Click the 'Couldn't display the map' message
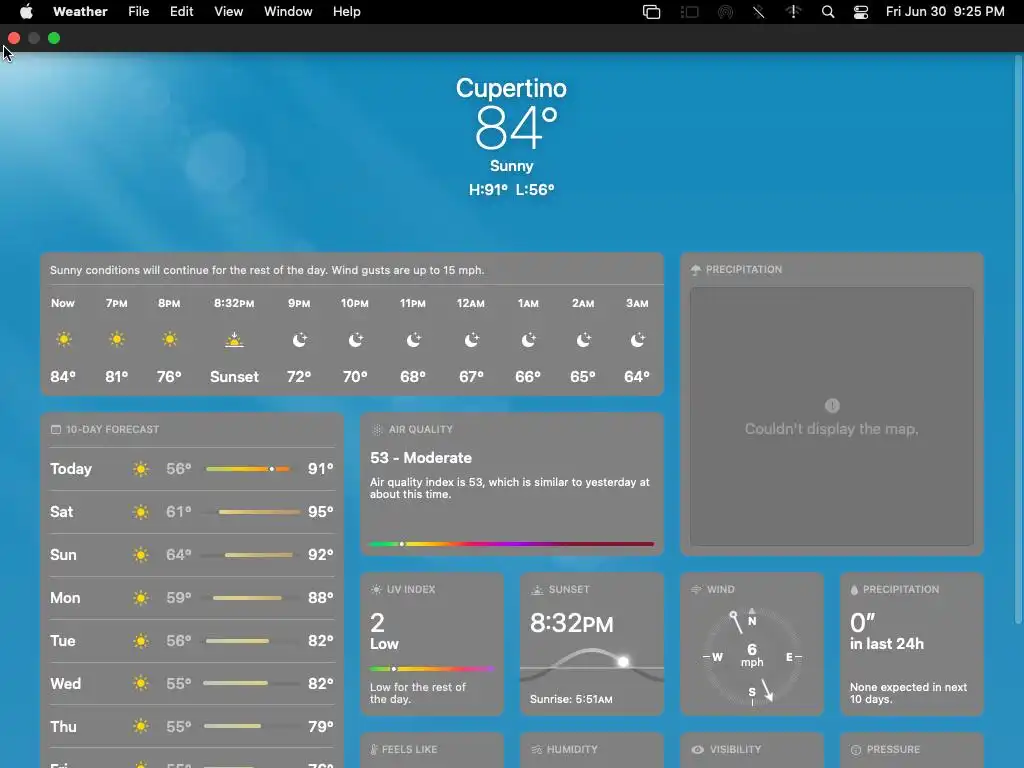 click(x=831, y=429)
